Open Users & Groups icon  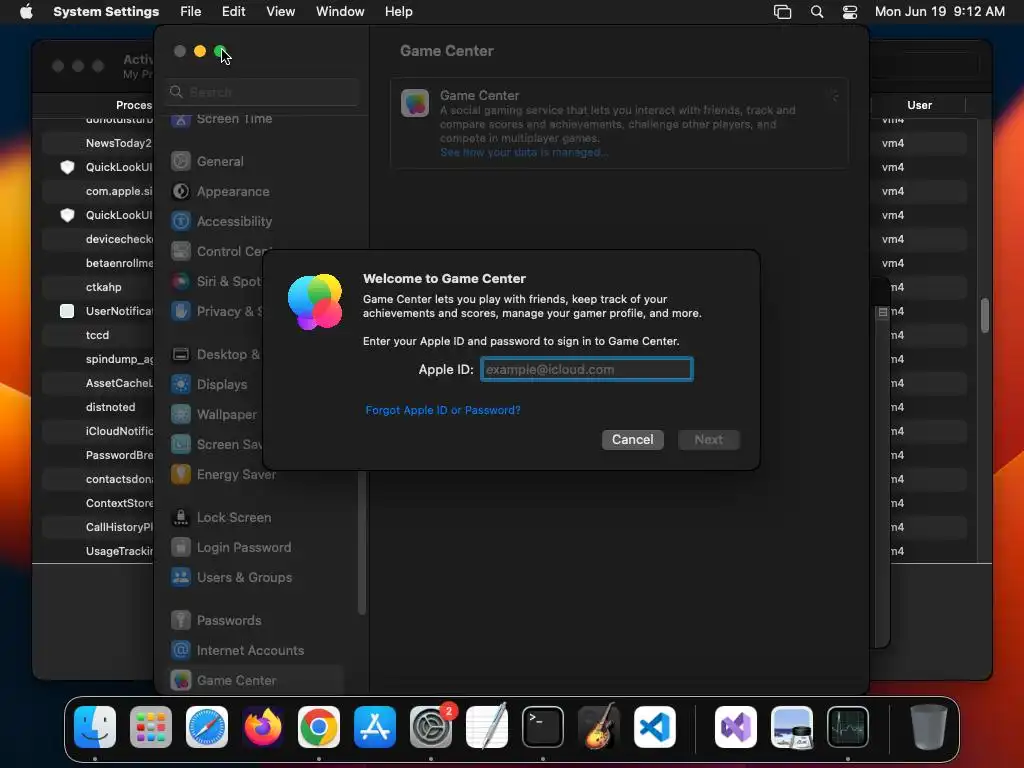pyautogui.click(x=181, y=578)
